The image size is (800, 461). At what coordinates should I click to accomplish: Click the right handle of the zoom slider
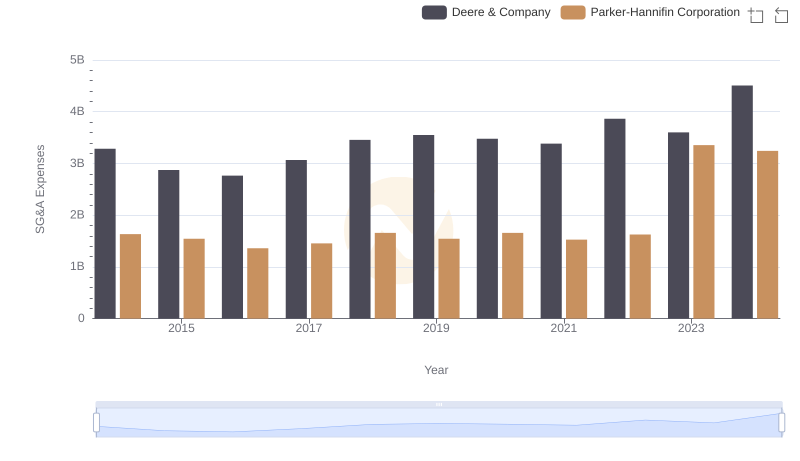click(x=781, y=422)
